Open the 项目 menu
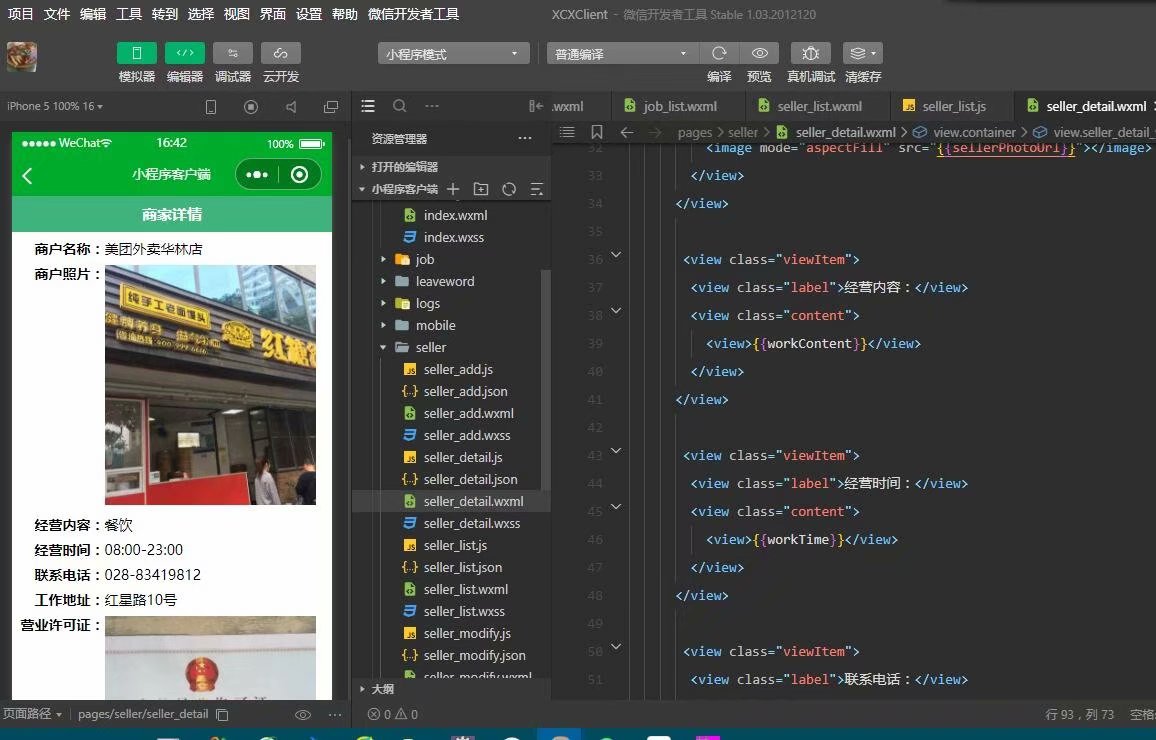1156x740 pixels. 21,14
